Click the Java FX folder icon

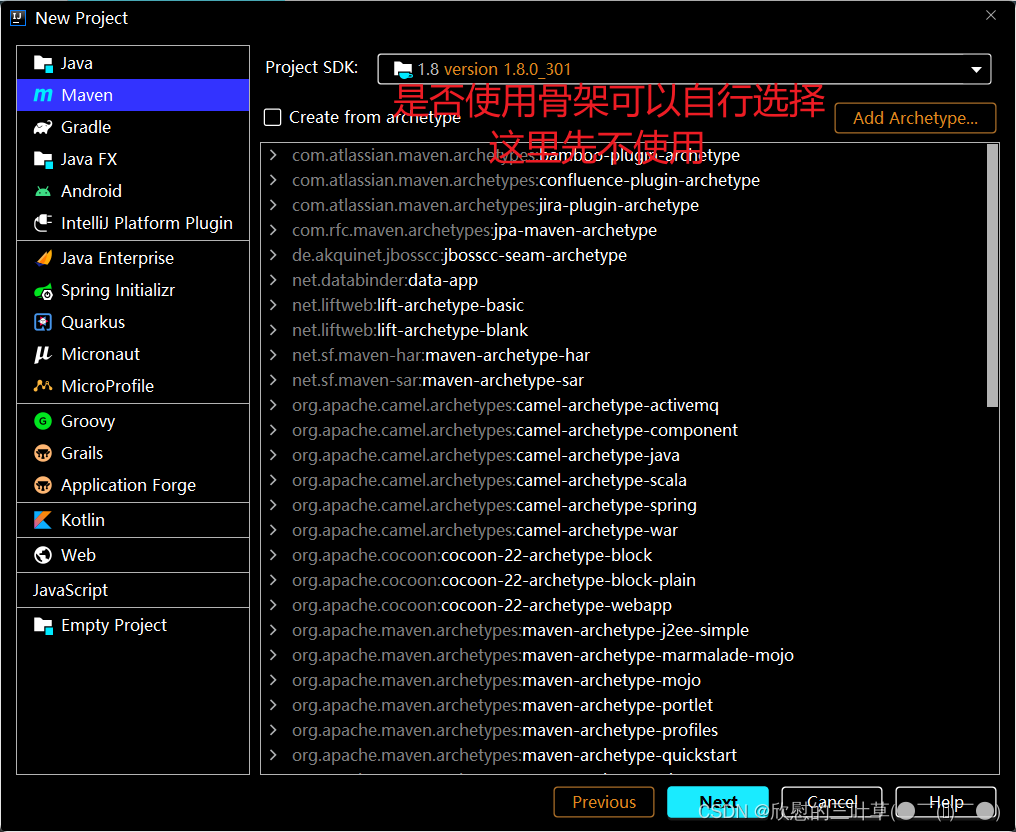click(x=43, y=159)
